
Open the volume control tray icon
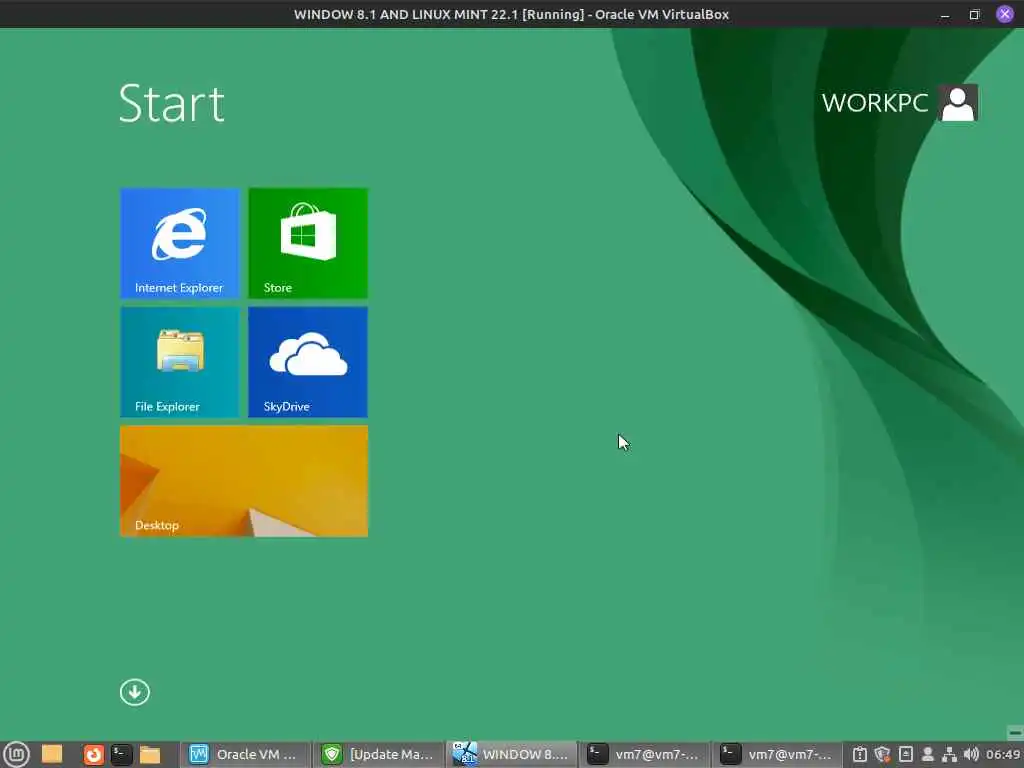pyautogui.click(x=971, y=754)
